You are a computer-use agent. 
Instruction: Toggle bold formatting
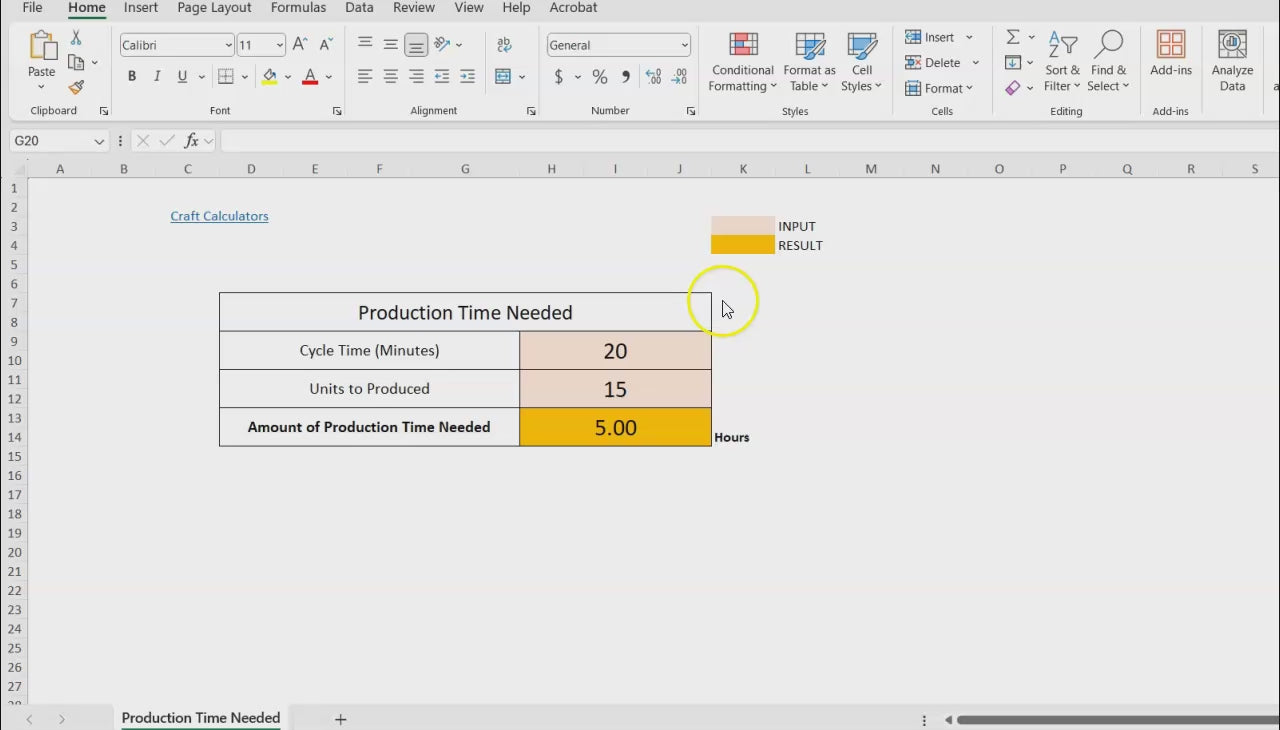[x=132, y=77]
